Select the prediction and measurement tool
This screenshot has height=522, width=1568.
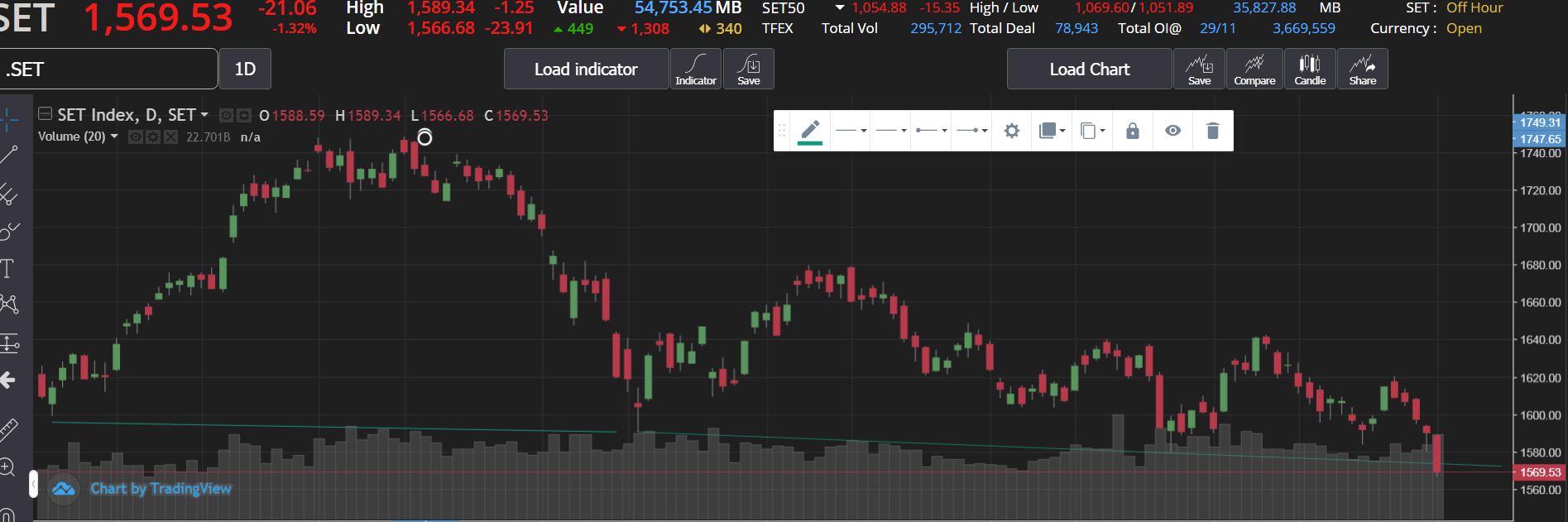click(x=8, y=342)
